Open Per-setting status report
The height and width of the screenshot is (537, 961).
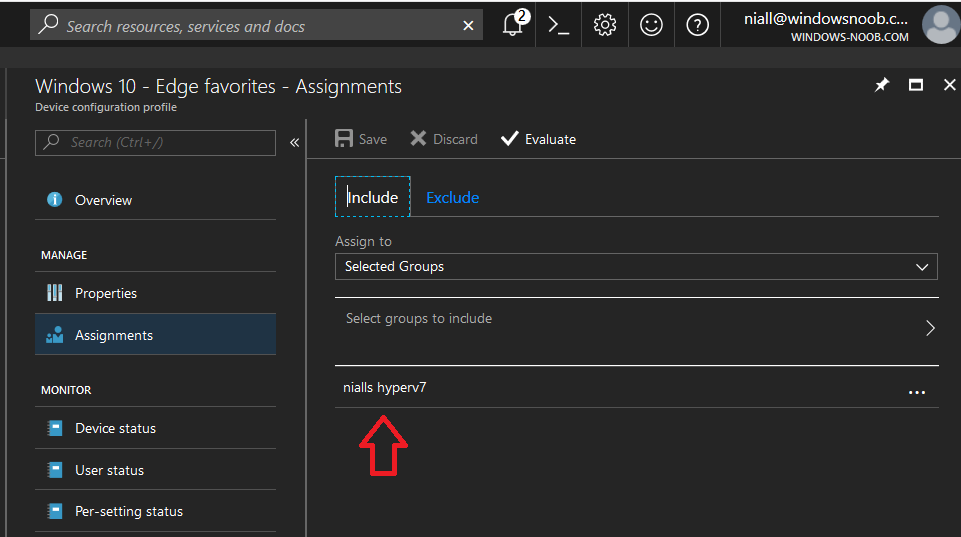(x=155, y=511)
